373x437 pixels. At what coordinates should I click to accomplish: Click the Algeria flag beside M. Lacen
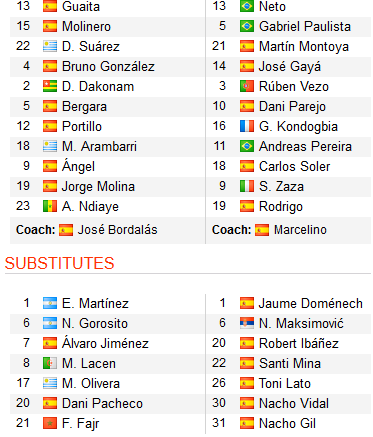point(50,363)
